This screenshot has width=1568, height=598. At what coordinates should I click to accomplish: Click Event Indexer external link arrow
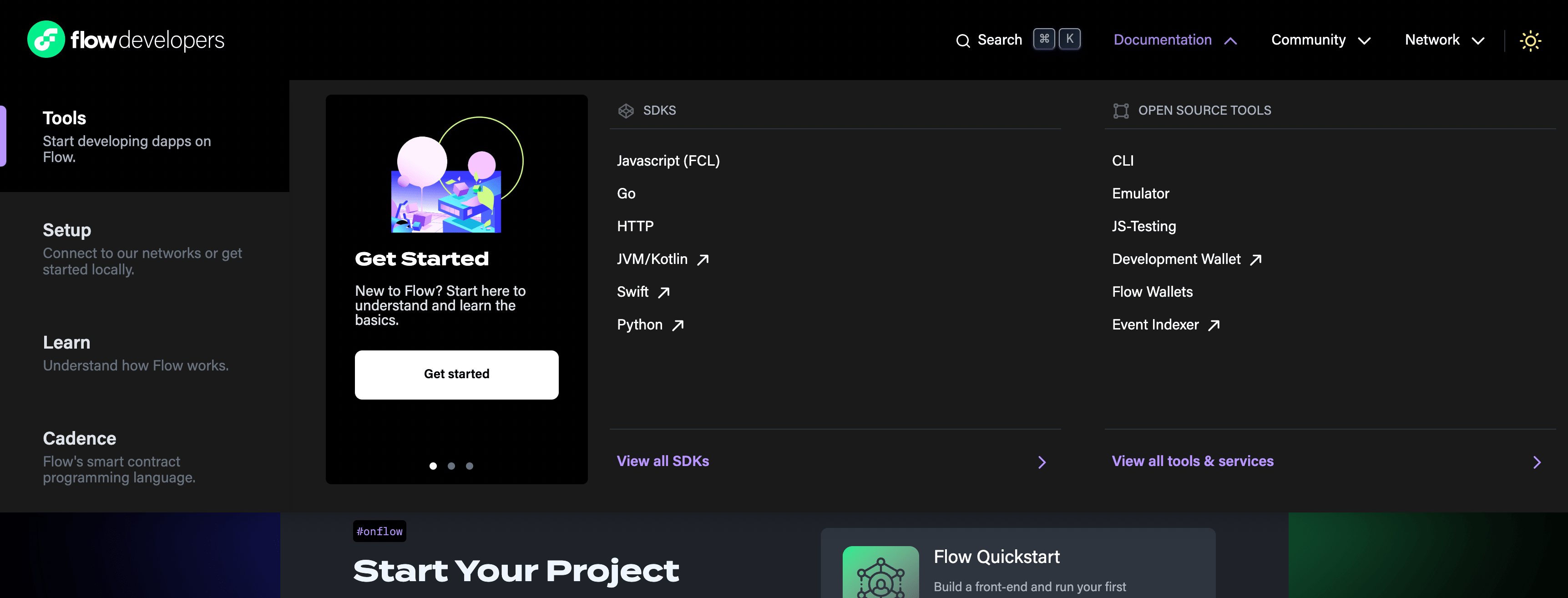click(1214, 326)
